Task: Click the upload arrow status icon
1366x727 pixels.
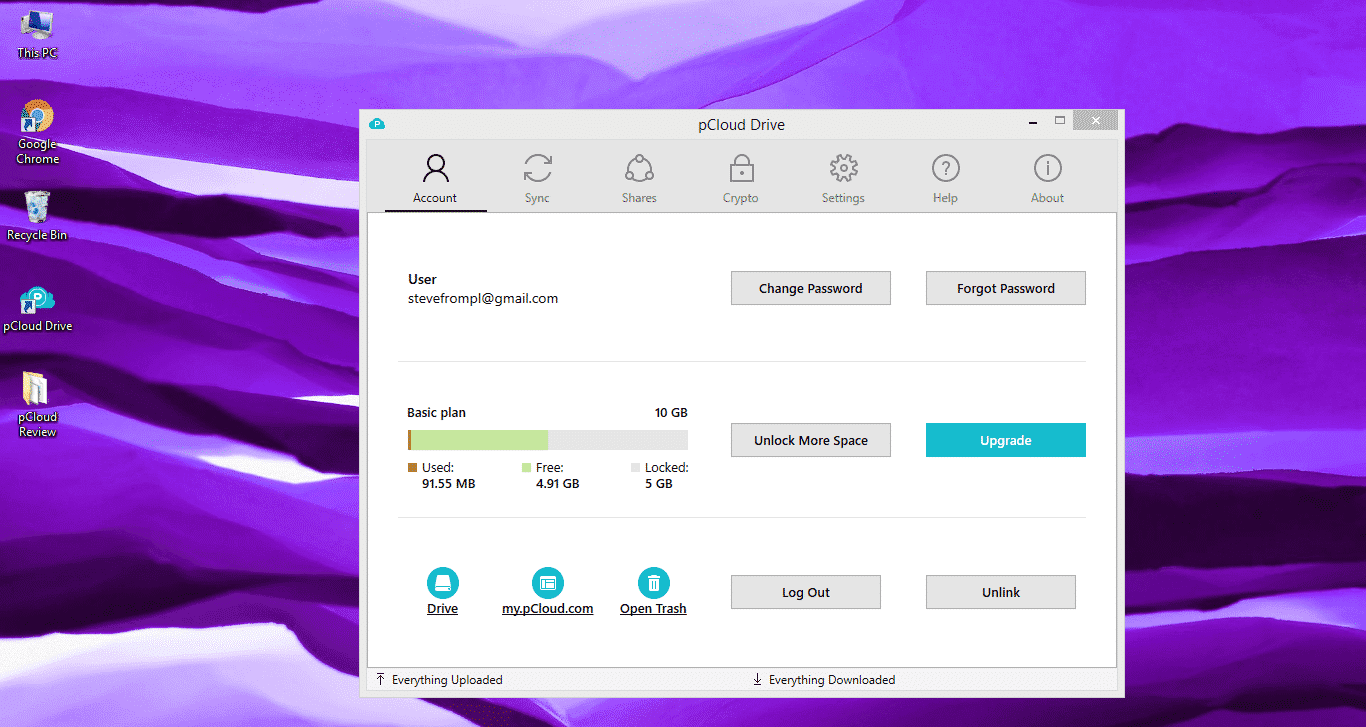Action: [381, 680]
